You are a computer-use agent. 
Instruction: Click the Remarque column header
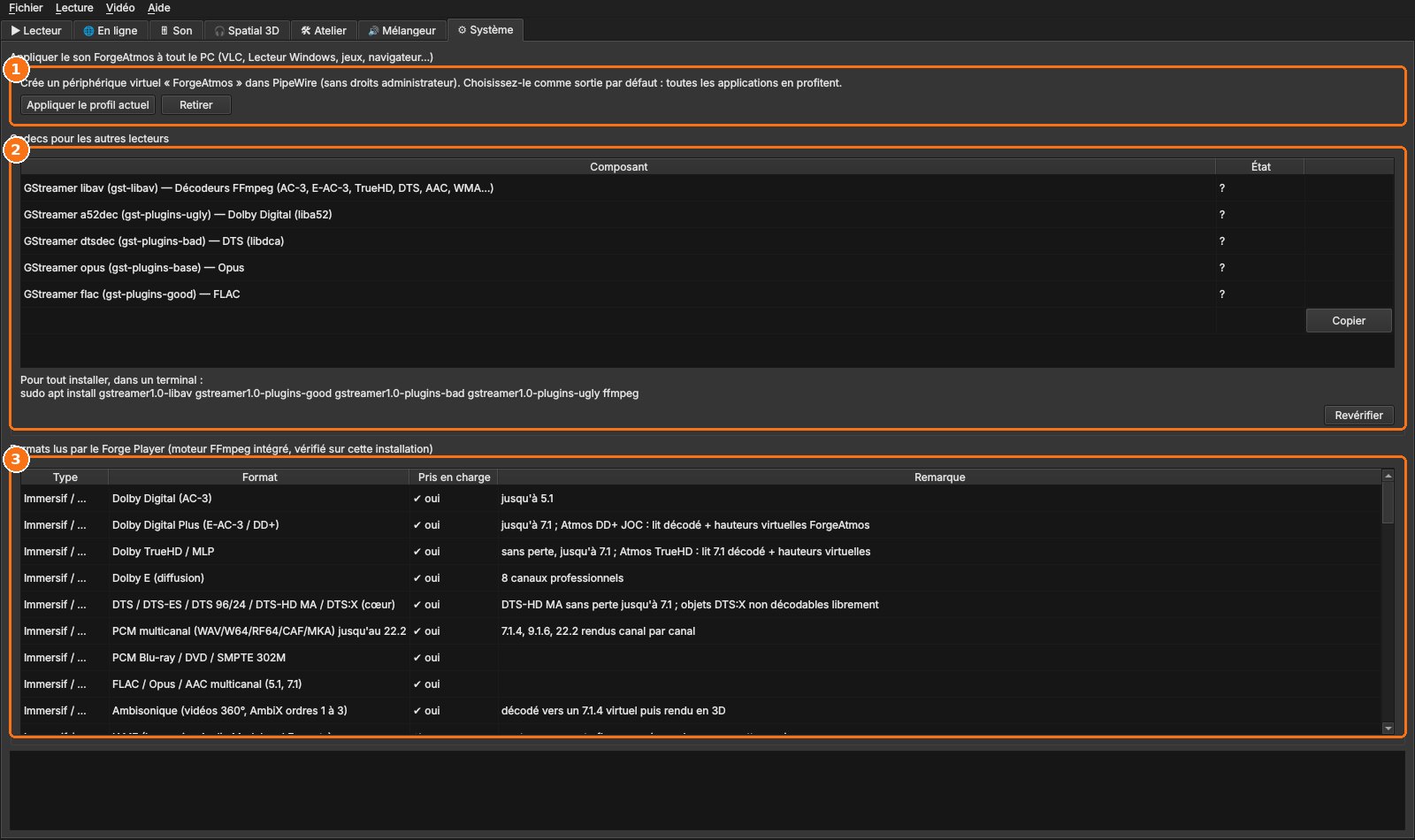pyautogui.click(x=939, y=477)
